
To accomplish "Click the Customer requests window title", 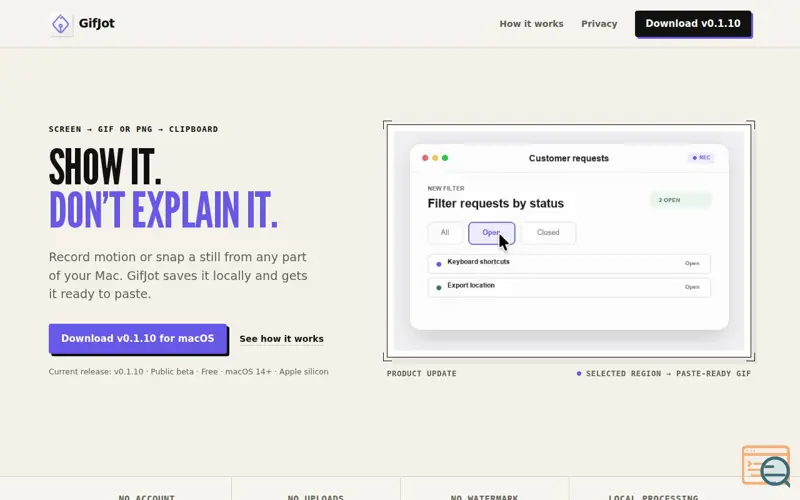I will point(569,158).
